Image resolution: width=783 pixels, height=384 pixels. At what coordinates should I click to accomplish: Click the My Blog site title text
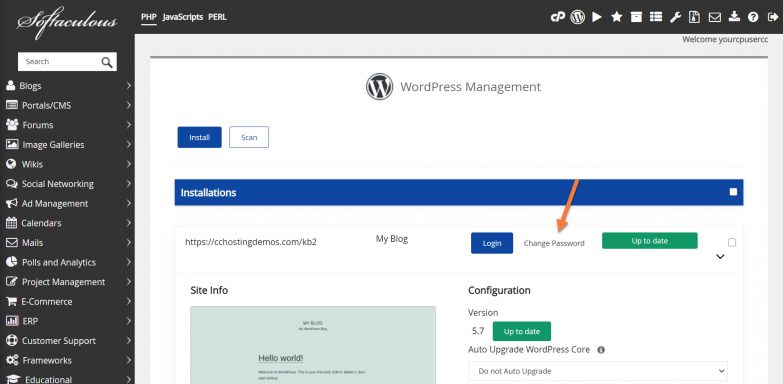pyautogui.click(x=392, y=239)
